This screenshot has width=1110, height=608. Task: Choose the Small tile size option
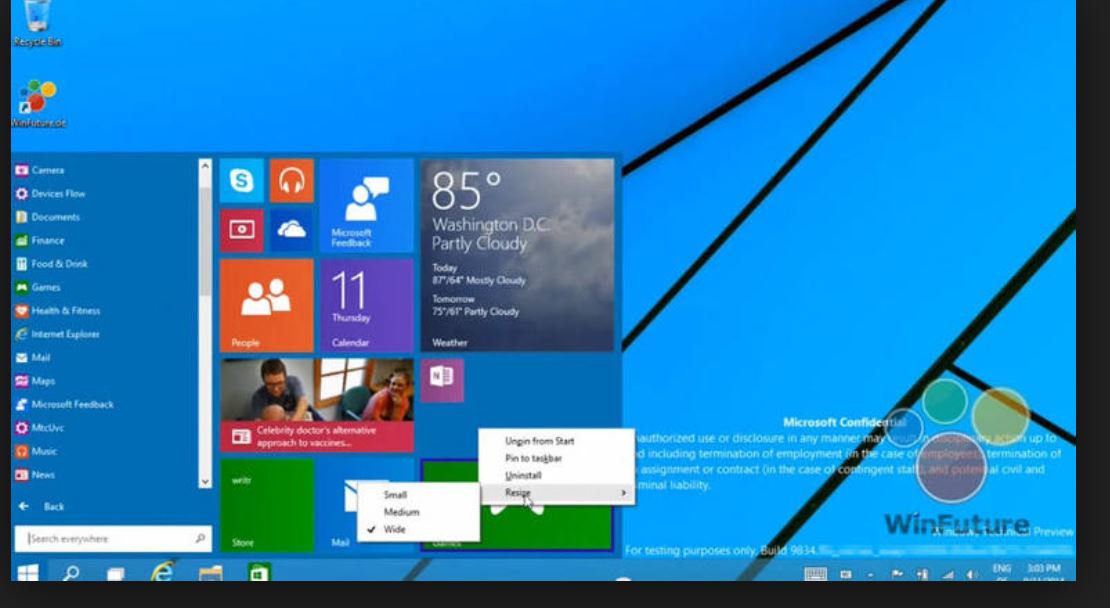click(395, 495)
